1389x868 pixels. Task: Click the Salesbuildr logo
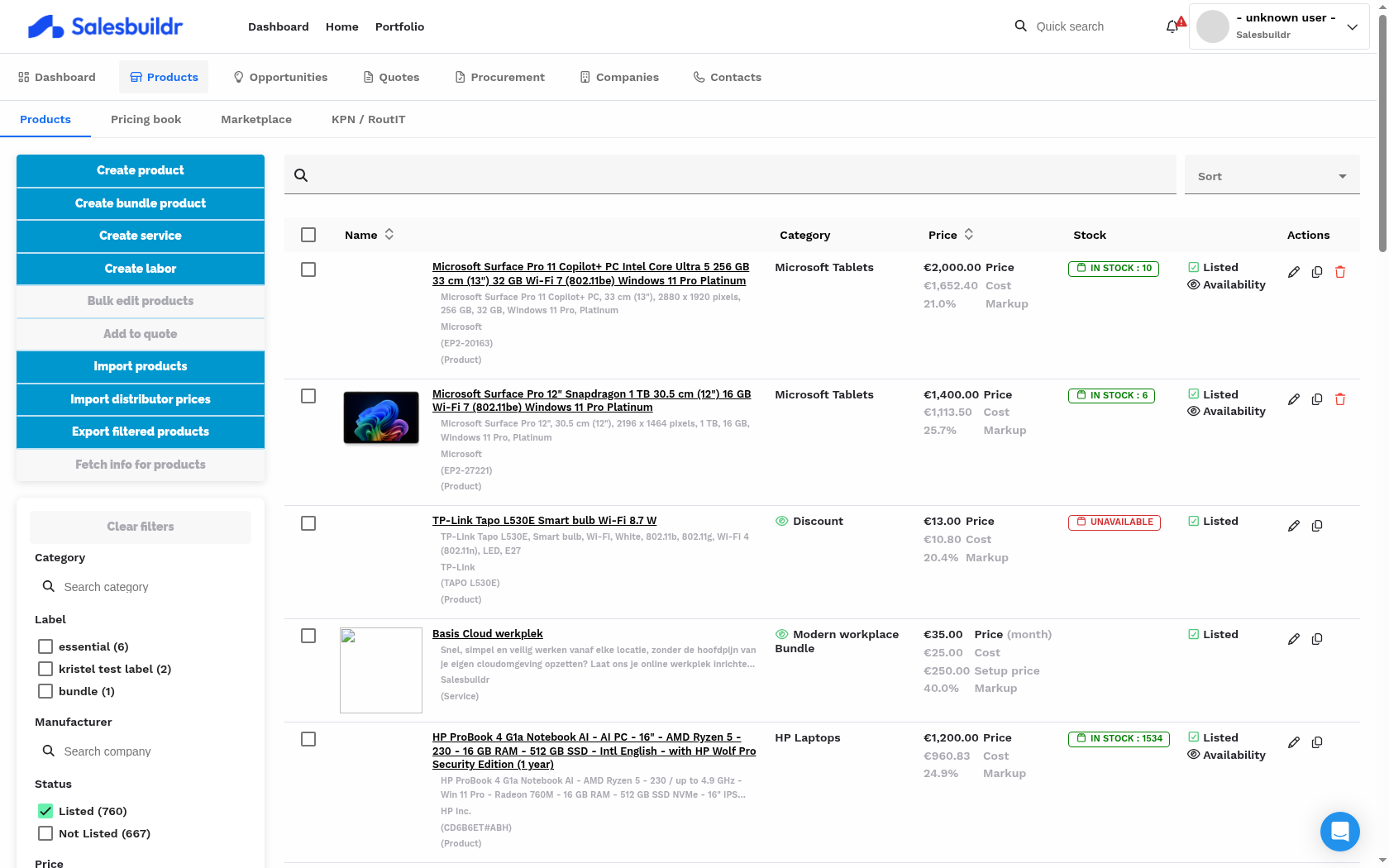click(x=105, y=26)
